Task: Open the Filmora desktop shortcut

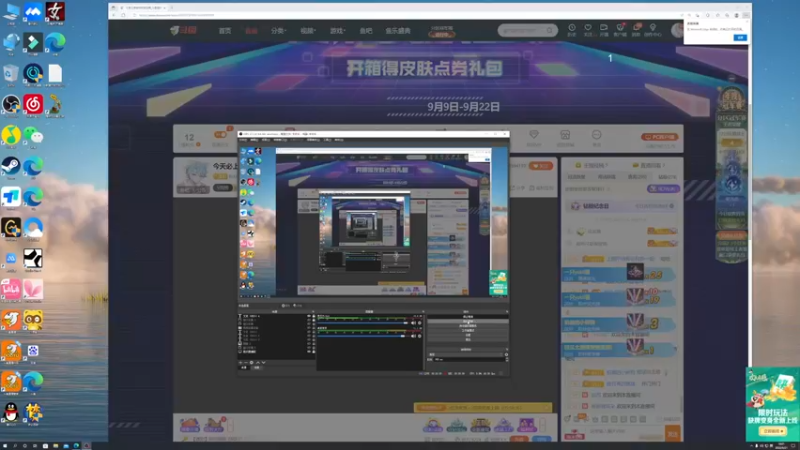Action: click(x=33, y=43)
